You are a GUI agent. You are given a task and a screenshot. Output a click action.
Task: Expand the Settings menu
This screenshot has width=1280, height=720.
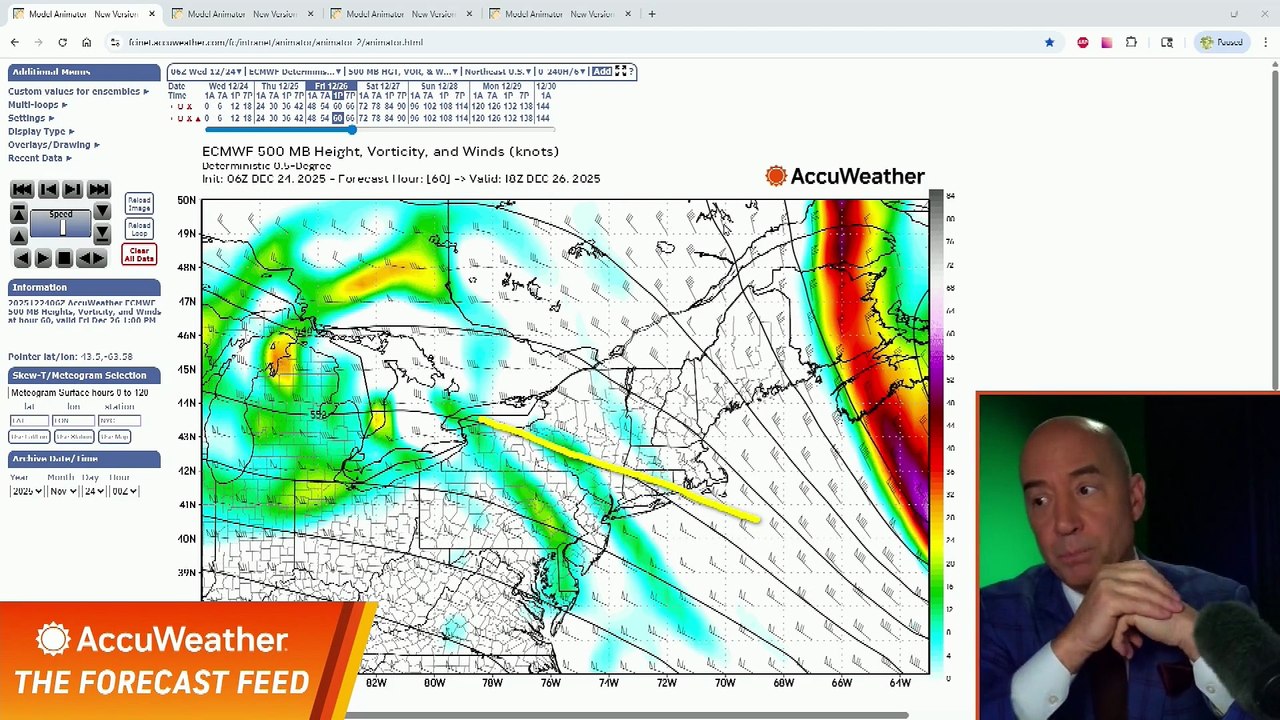click(31, 118)
